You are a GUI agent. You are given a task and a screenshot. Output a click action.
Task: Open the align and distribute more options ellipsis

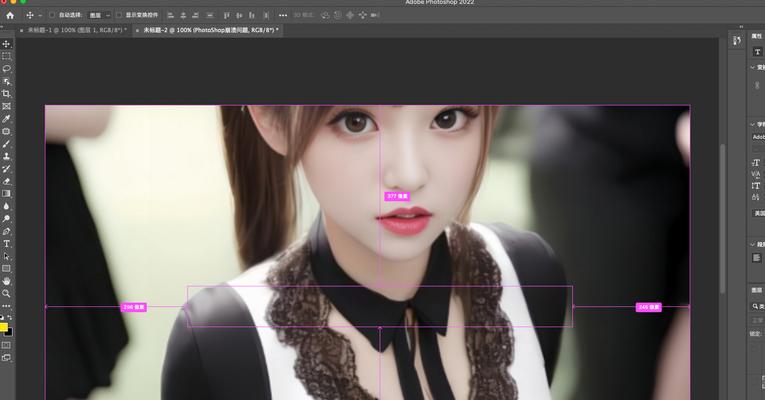pos(283,15)
